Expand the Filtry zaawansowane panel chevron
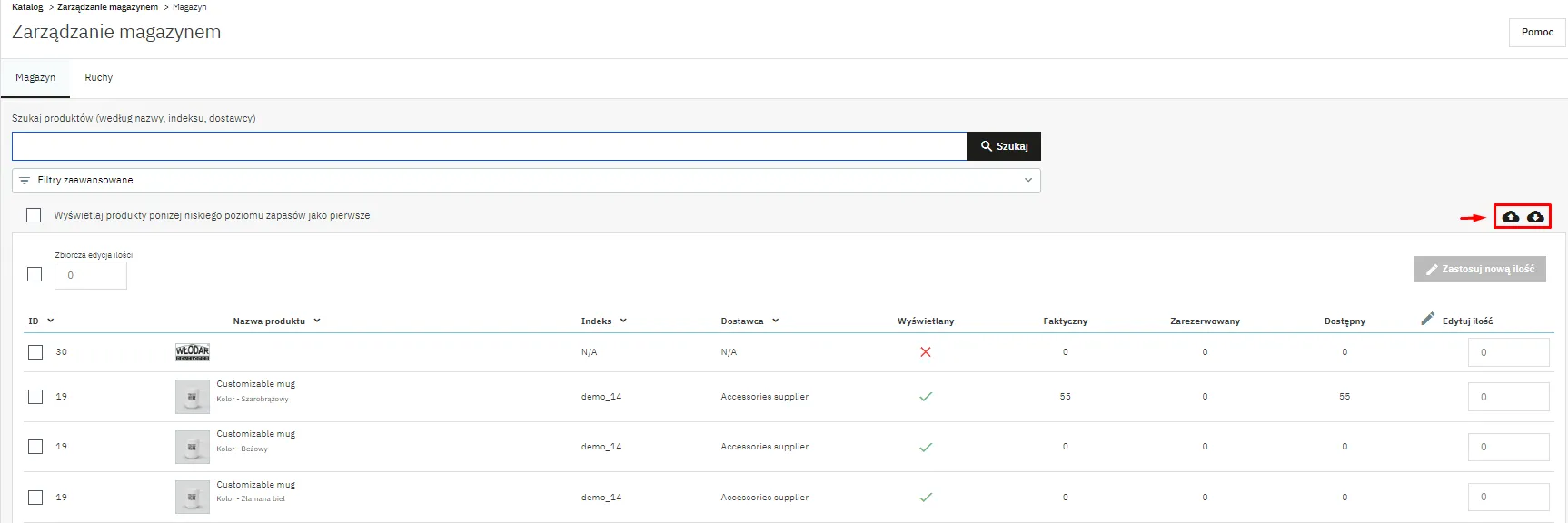Viewport: 1568px width, 523px height. [x=1027, y=181]
